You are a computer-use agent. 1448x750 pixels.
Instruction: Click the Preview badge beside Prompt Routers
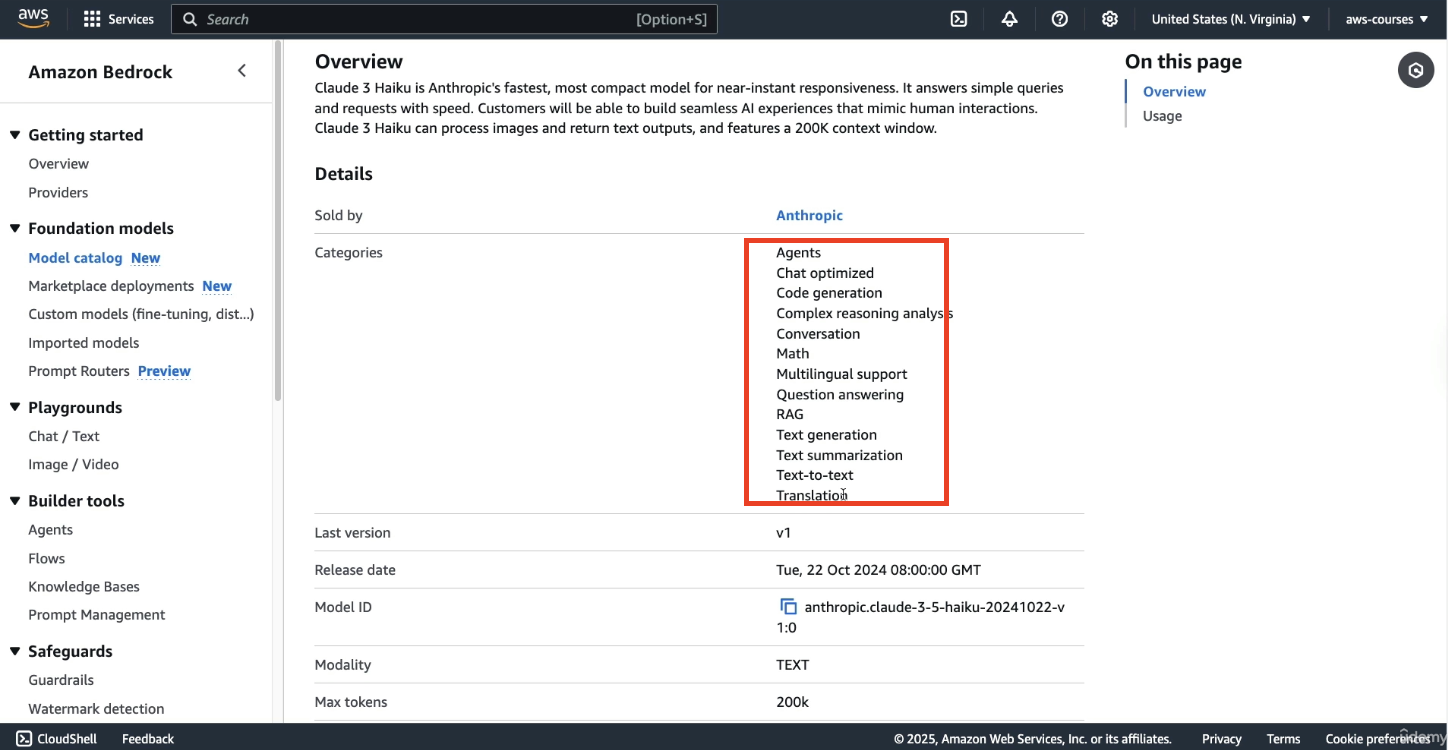(164, 371)
